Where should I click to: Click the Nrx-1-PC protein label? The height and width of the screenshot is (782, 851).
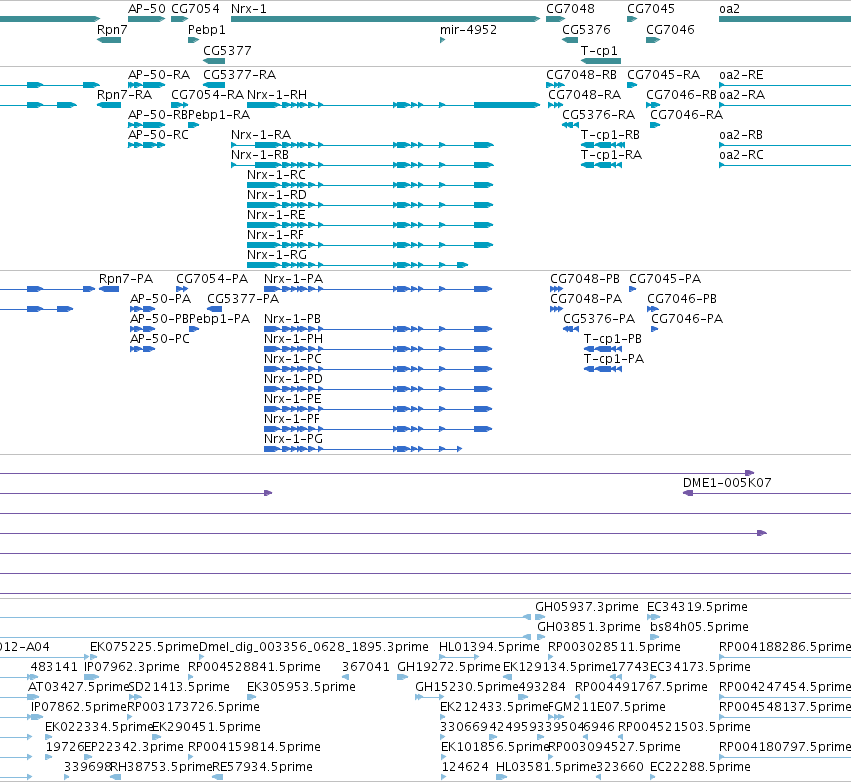(x=293, y=359)
